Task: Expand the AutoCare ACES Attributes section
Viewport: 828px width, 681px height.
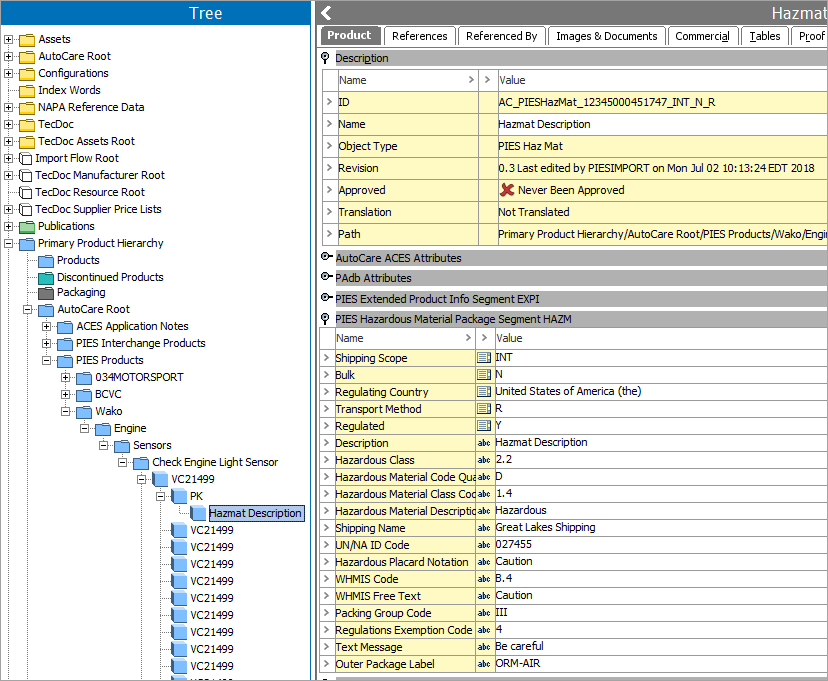Action: [326, 258]
